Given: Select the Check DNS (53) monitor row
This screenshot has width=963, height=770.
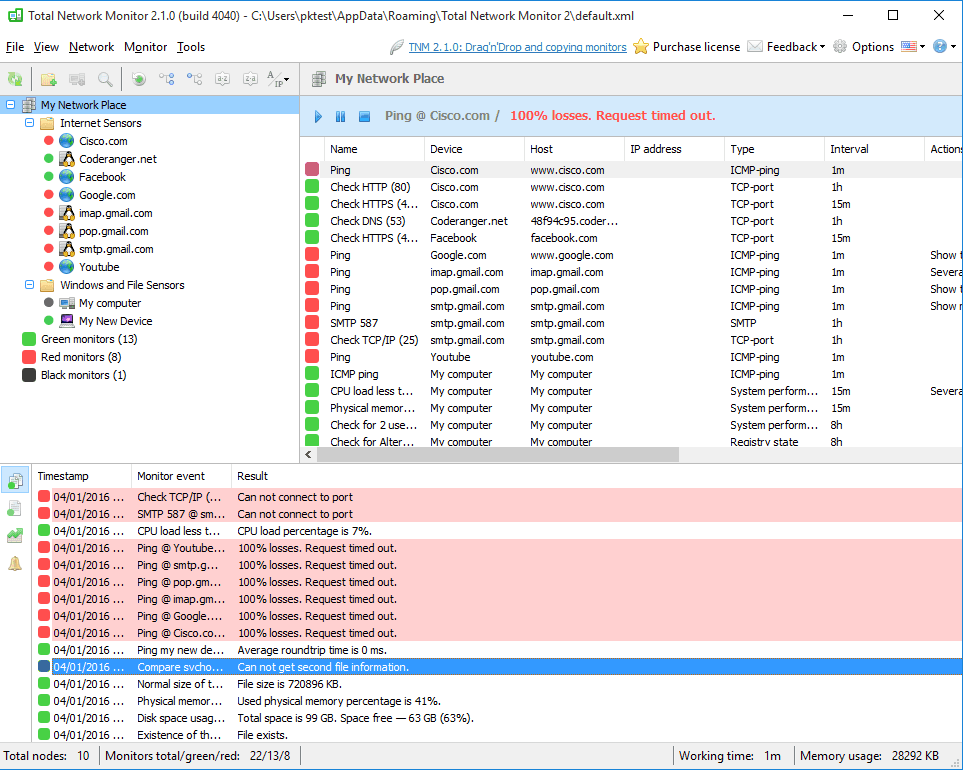Looking at the screenshot, I should click(631, 221).
